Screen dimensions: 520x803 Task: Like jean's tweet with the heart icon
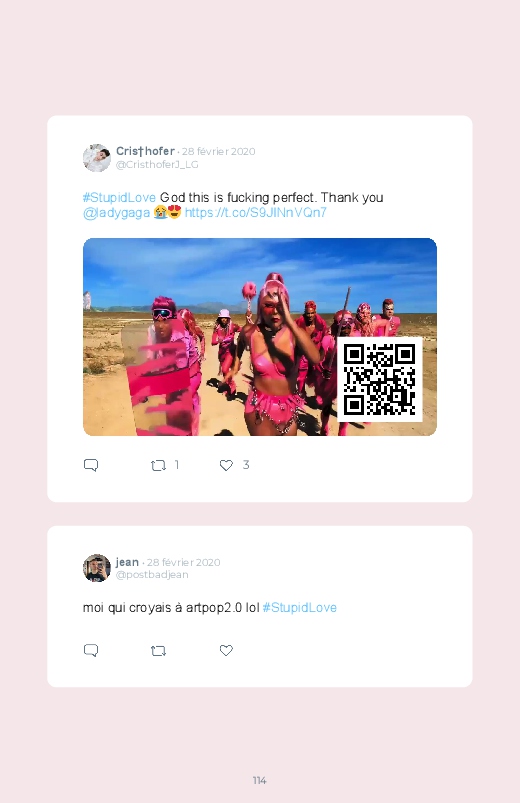(226, 650)
